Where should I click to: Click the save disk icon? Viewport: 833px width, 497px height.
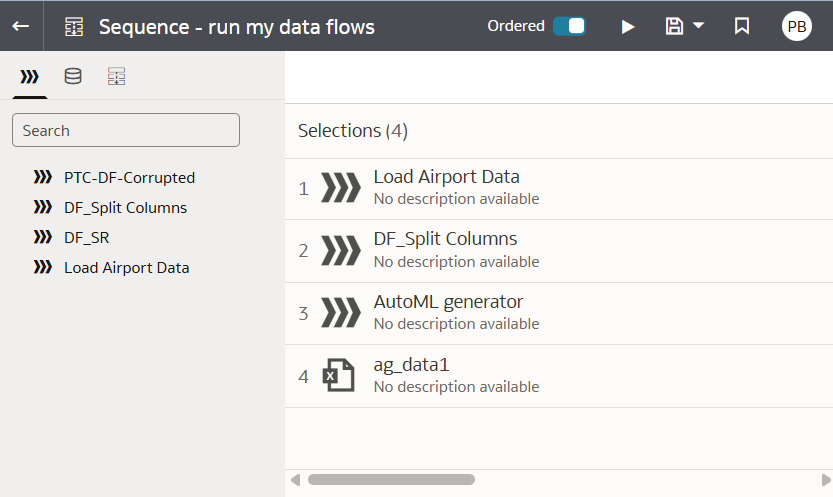click(x=675, y=26)
